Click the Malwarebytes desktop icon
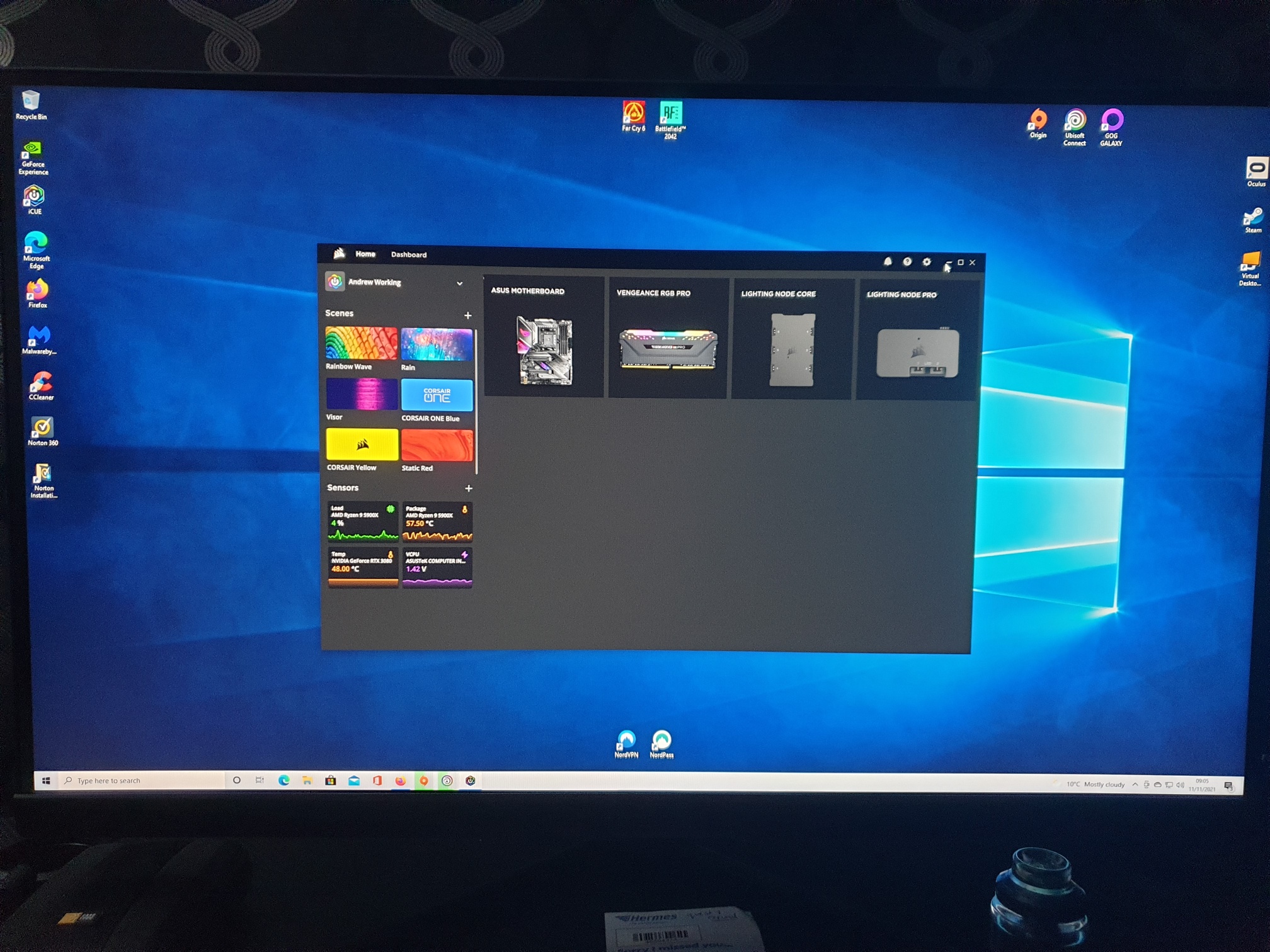Image resolution: width=1270 pixels, height=952 pixels. tap(39, 340)
